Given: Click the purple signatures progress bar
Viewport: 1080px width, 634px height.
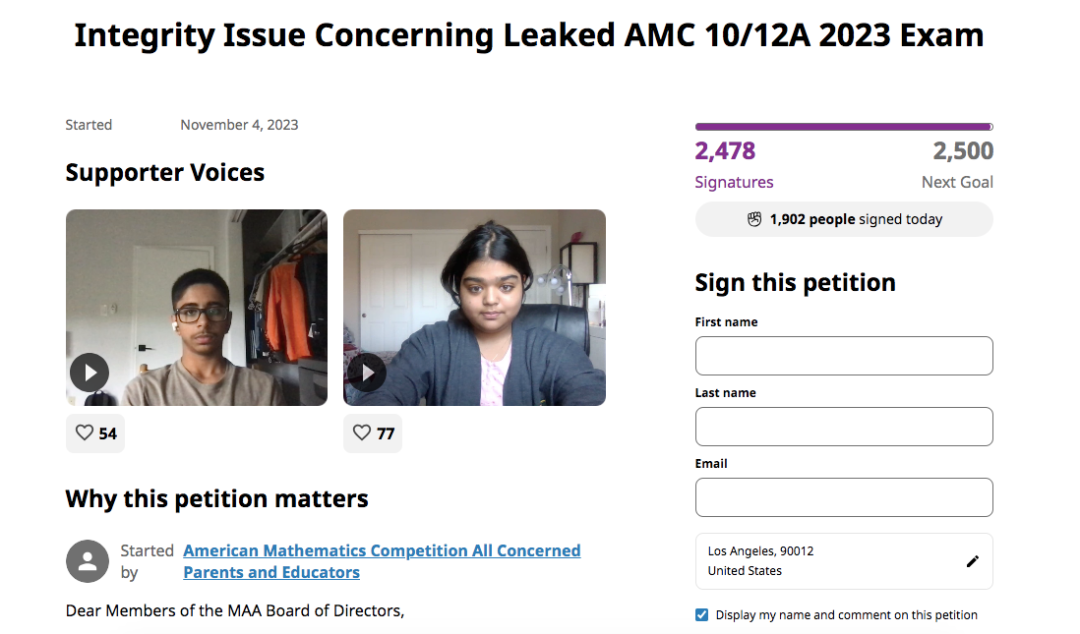Looking at the screenshot, I should point(844,127).
